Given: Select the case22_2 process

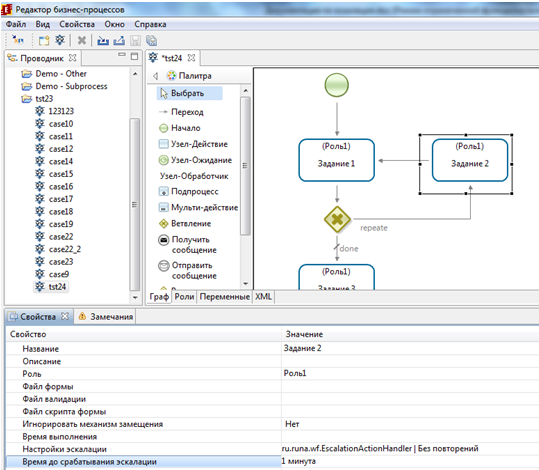Looking at the screenshot, I should pyautogui.click(x=58, y=249).
